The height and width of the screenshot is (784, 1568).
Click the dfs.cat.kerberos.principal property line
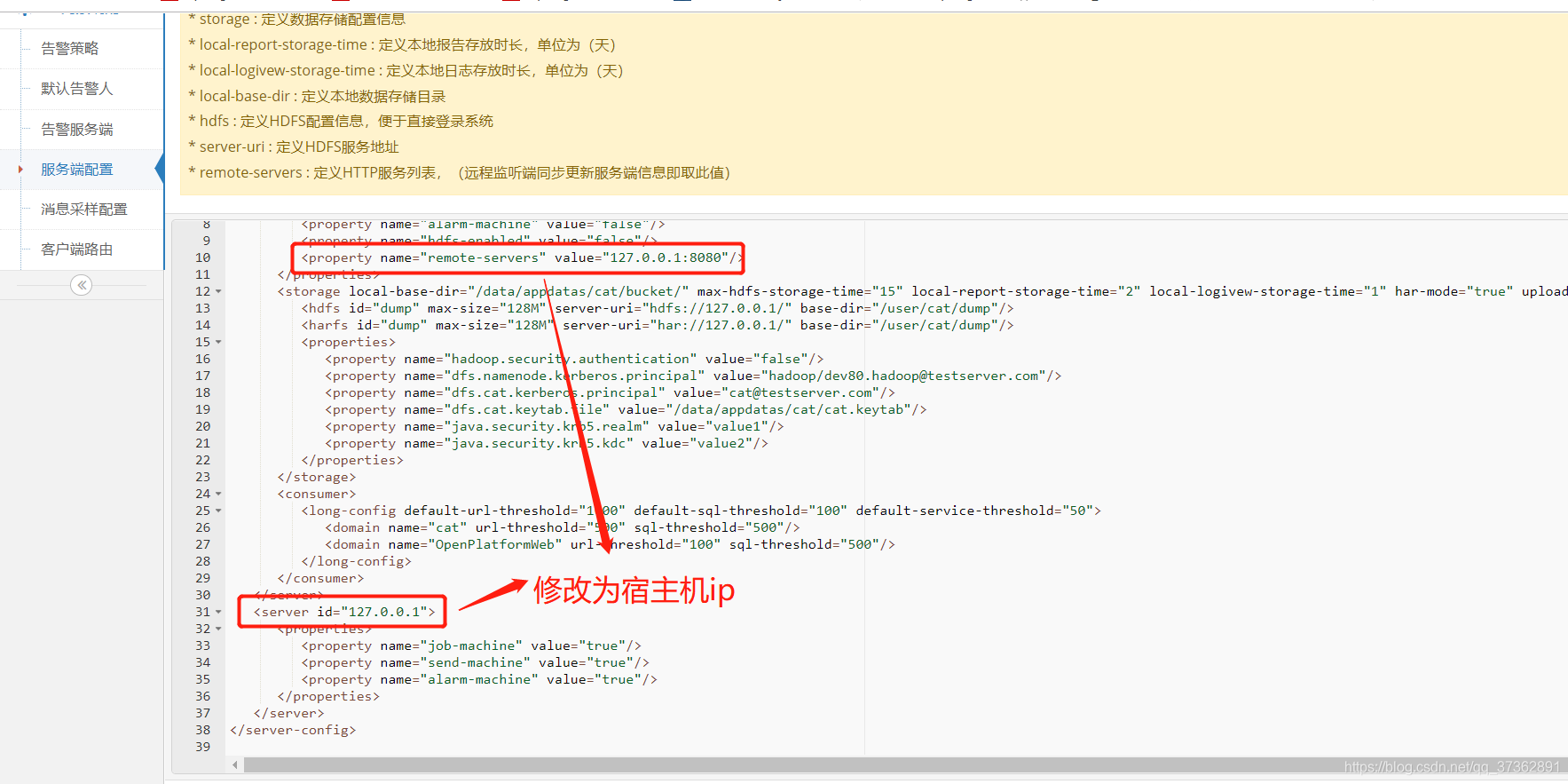click(609, 392)
